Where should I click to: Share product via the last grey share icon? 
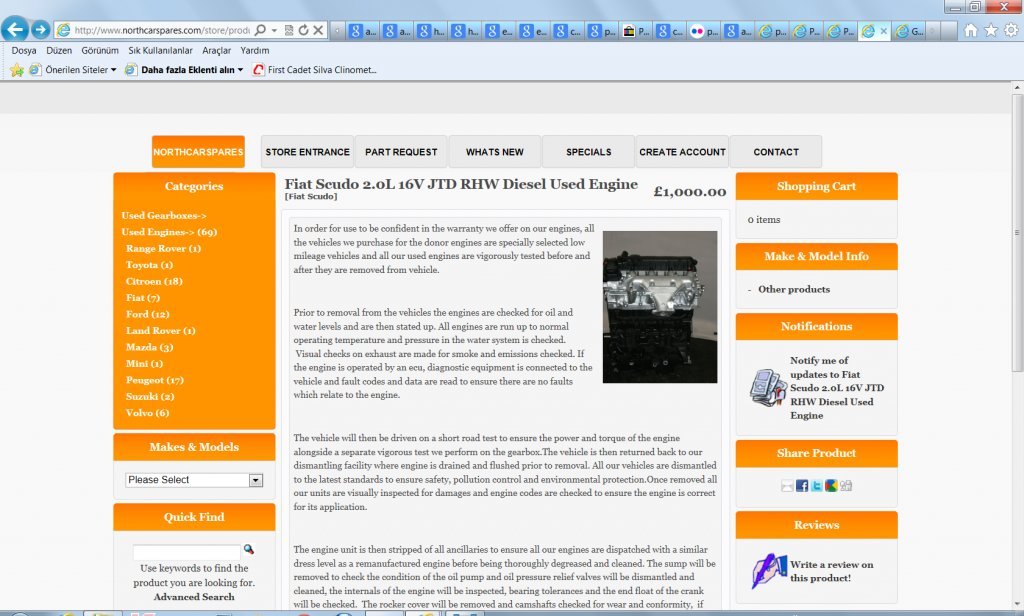(x=846, y=485)
